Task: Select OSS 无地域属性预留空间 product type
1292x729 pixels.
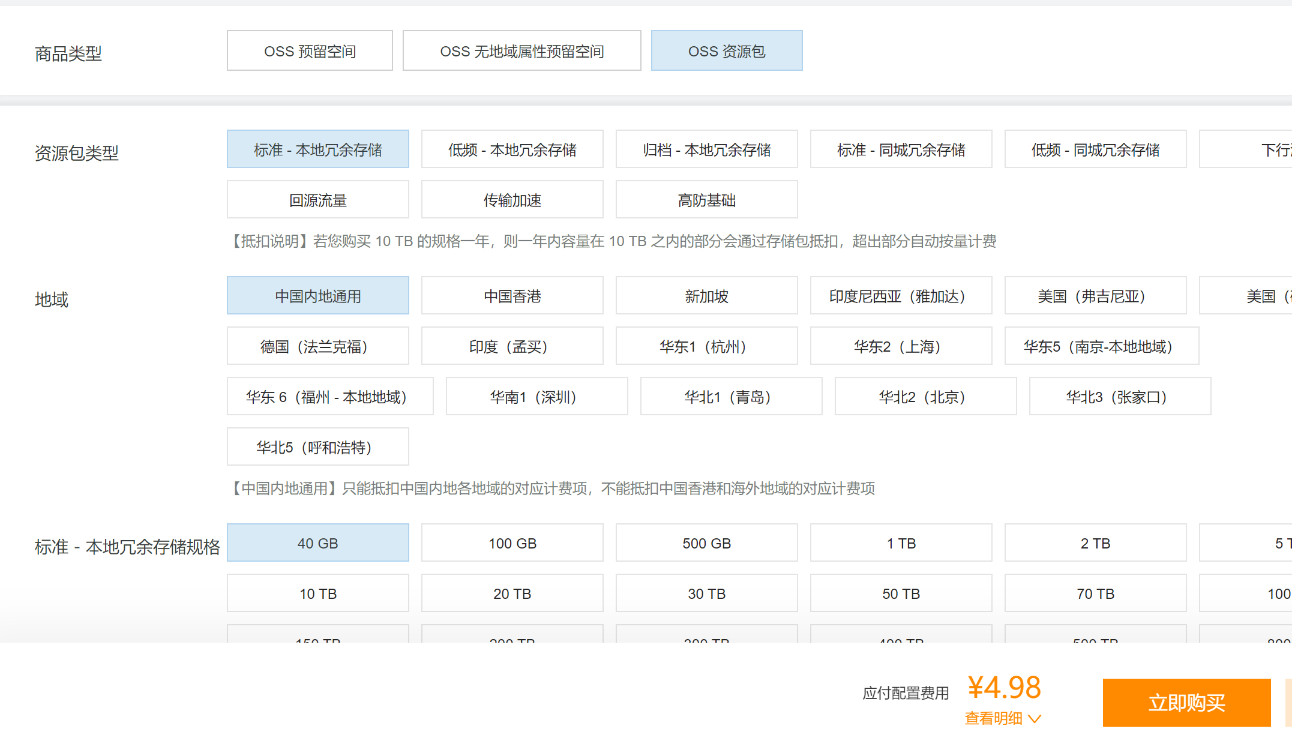Action: (522, 51)
